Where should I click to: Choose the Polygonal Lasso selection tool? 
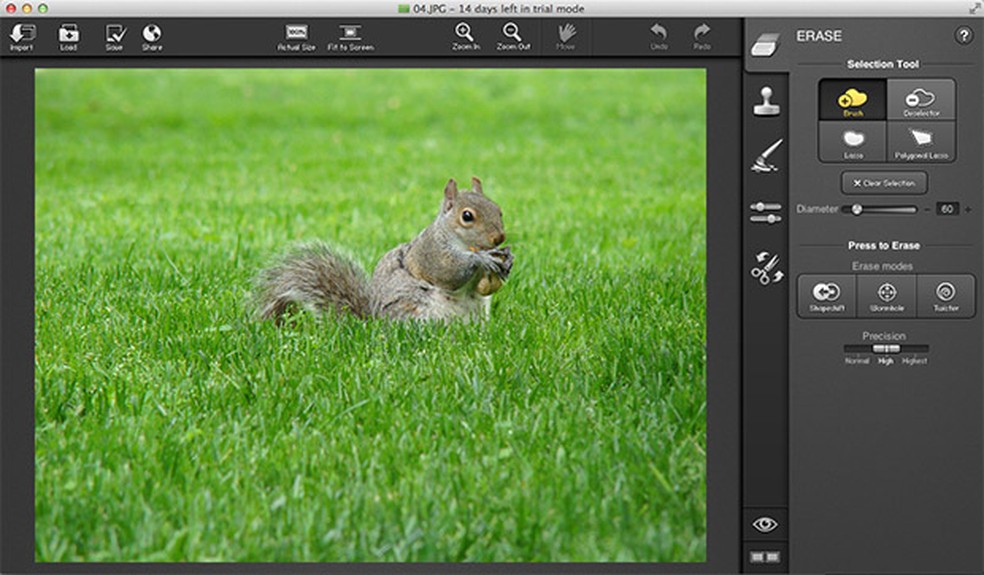tap(921, 141)
